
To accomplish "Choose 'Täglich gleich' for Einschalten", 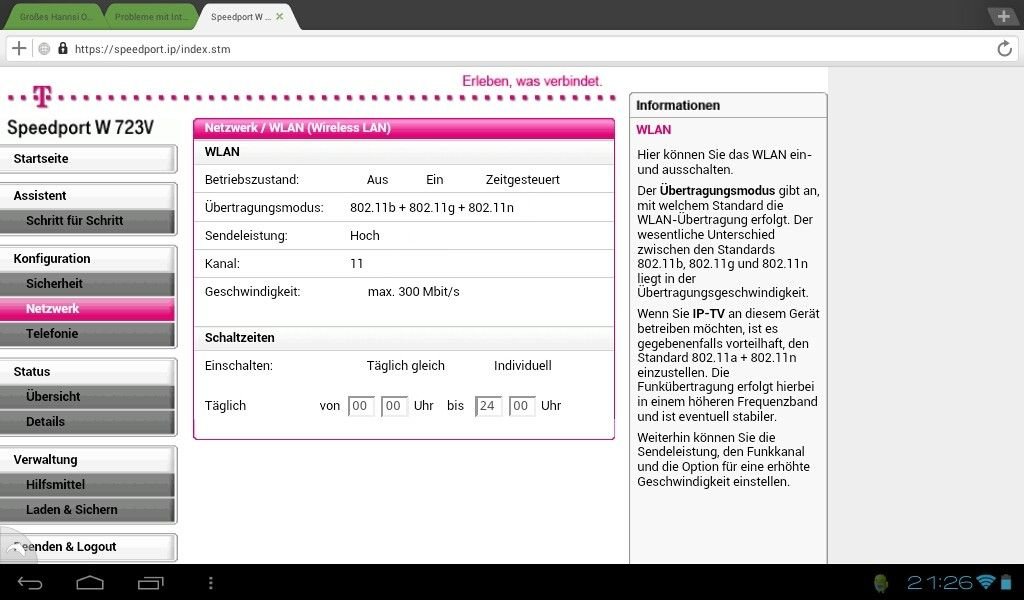I will coord(406,366).
